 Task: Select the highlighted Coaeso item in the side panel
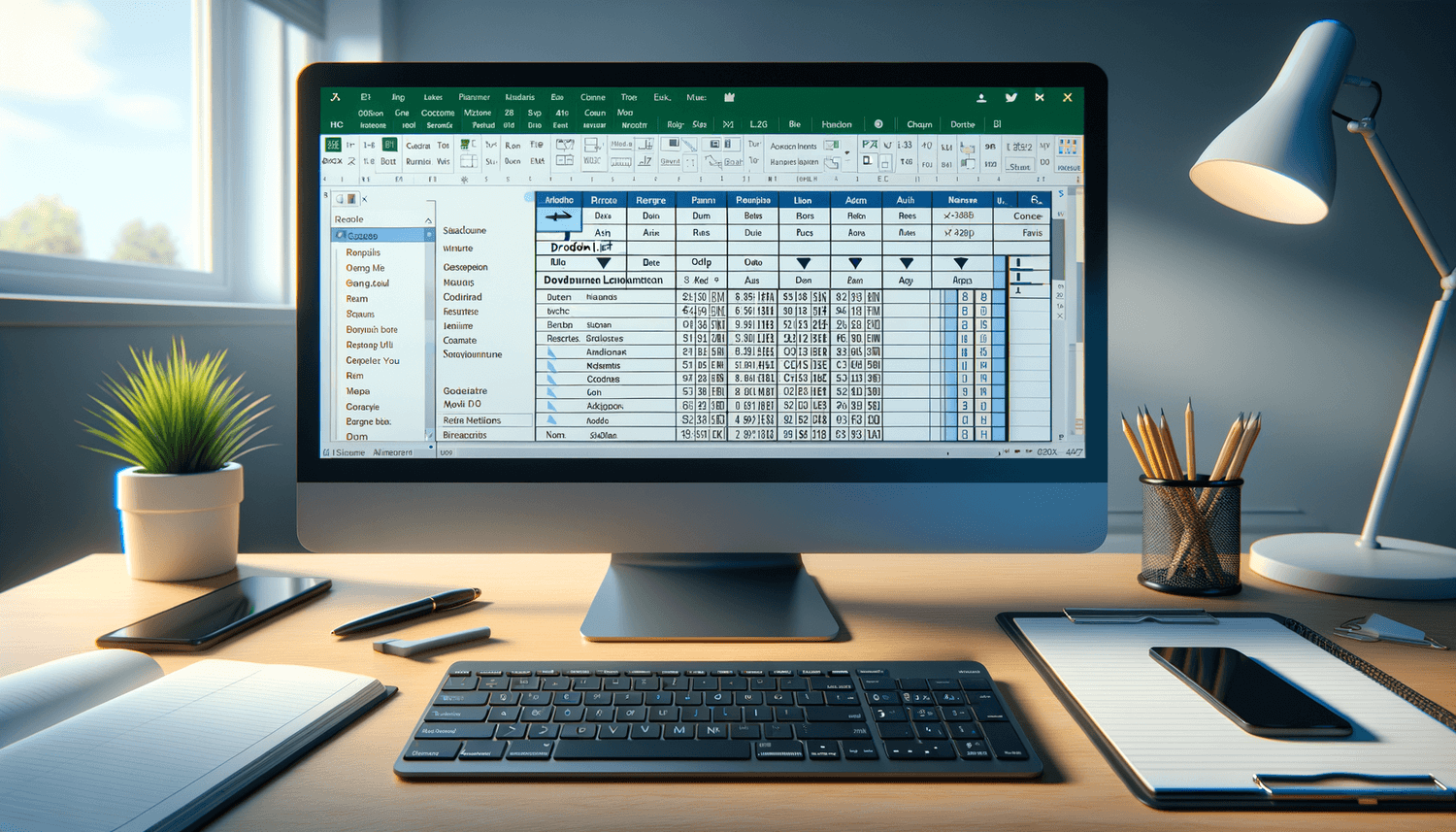(x=381, y=236)
